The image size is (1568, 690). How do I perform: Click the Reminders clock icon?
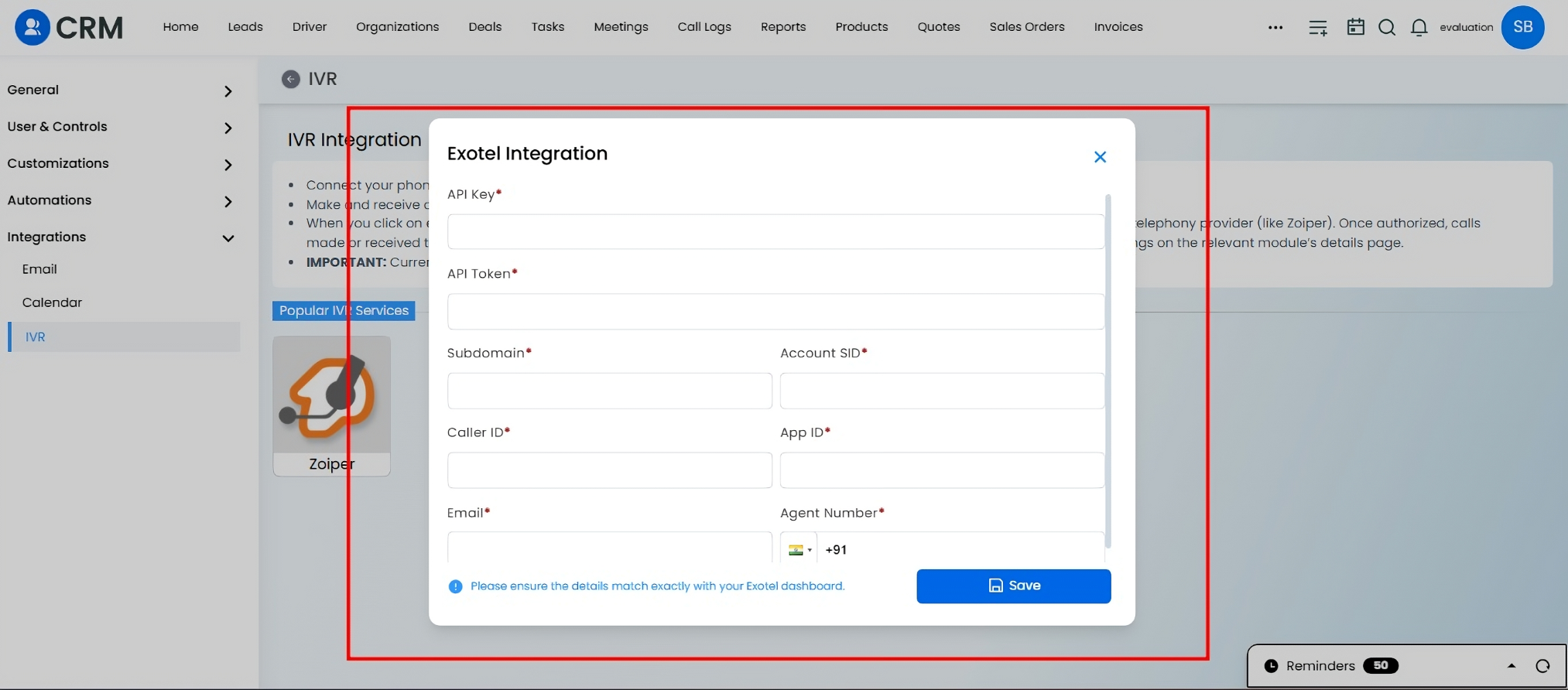tap(1271, 666)
